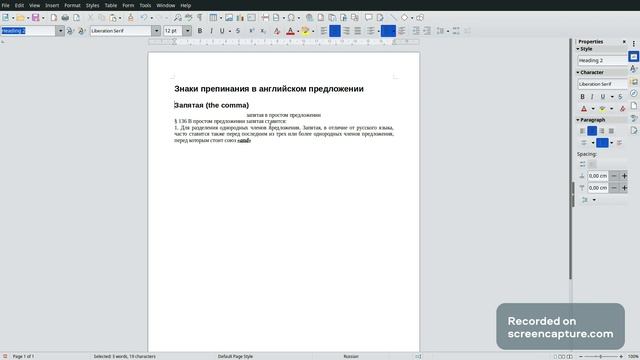Click above paragraph spacing 0,00 cm field

[598, 176]
